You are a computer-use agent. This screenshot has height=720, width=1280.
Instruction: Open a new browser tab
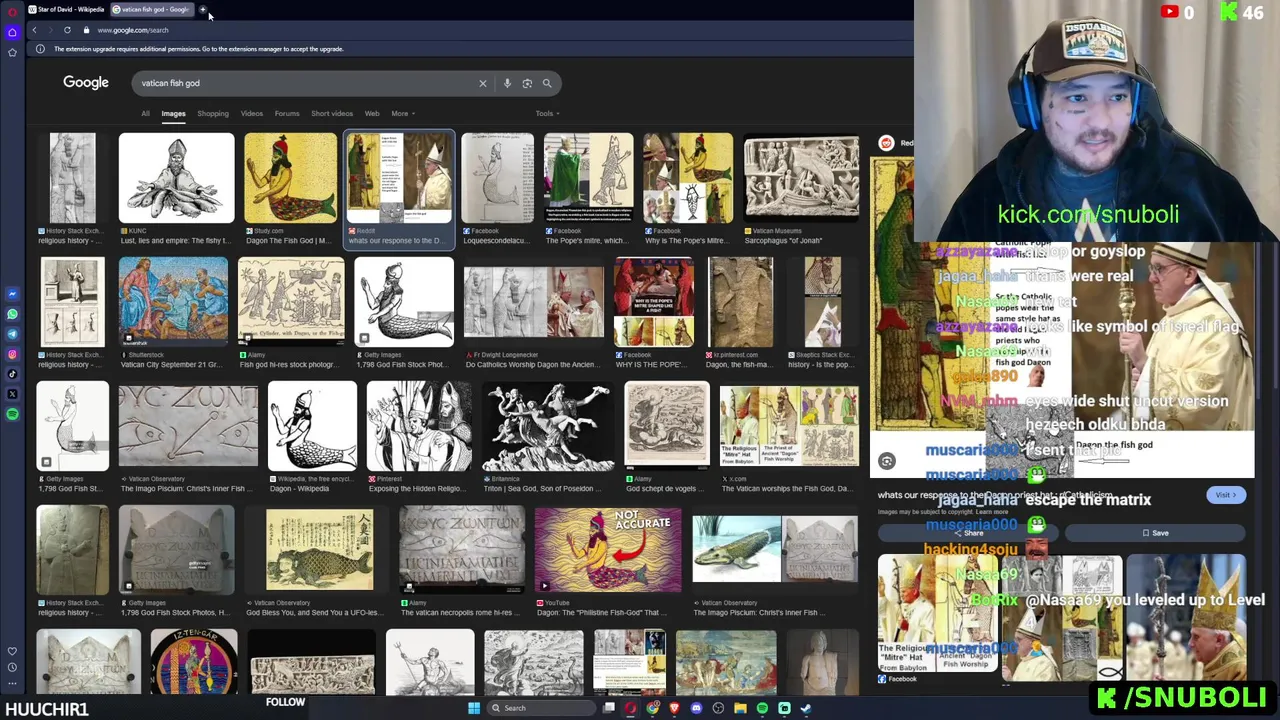tap(202, 10)
